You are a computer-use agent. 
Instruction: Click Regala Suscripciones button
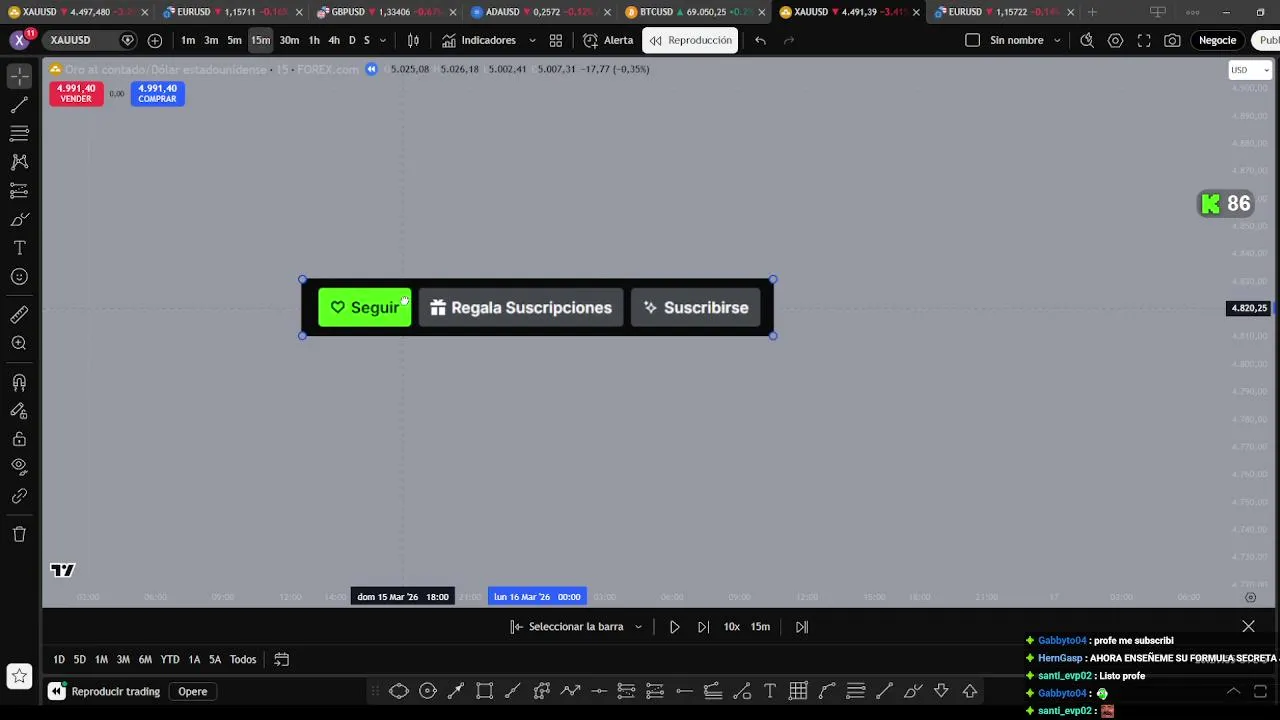point(521,308)
